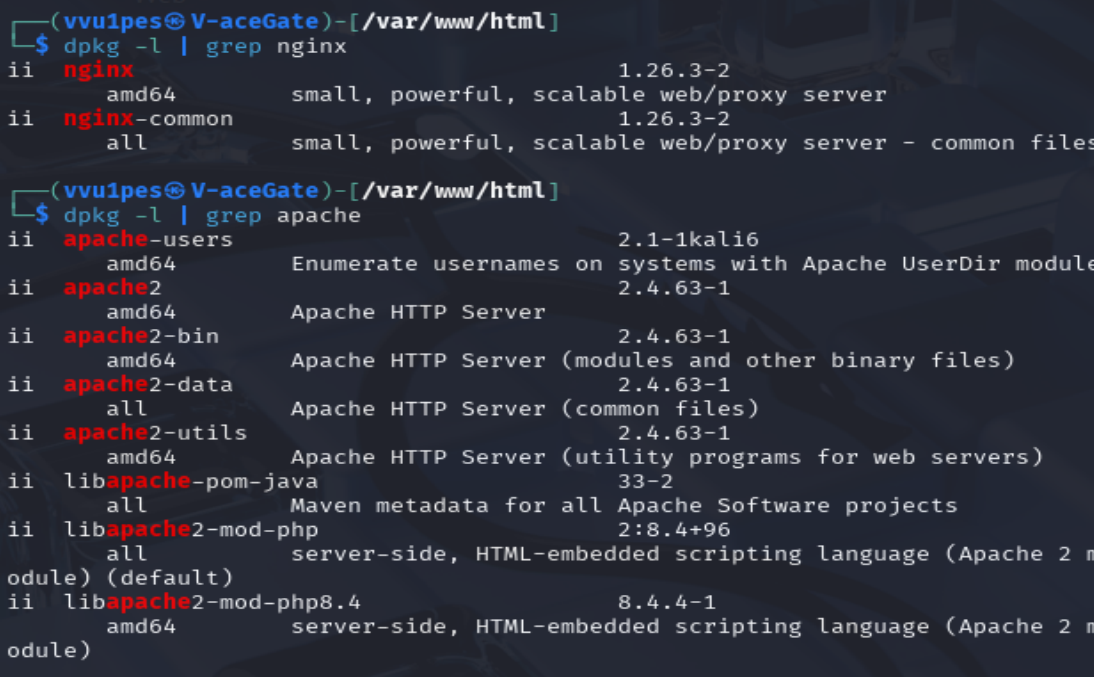Click the '(default)' text
The image size is (1094, 677).
(170, 578)
